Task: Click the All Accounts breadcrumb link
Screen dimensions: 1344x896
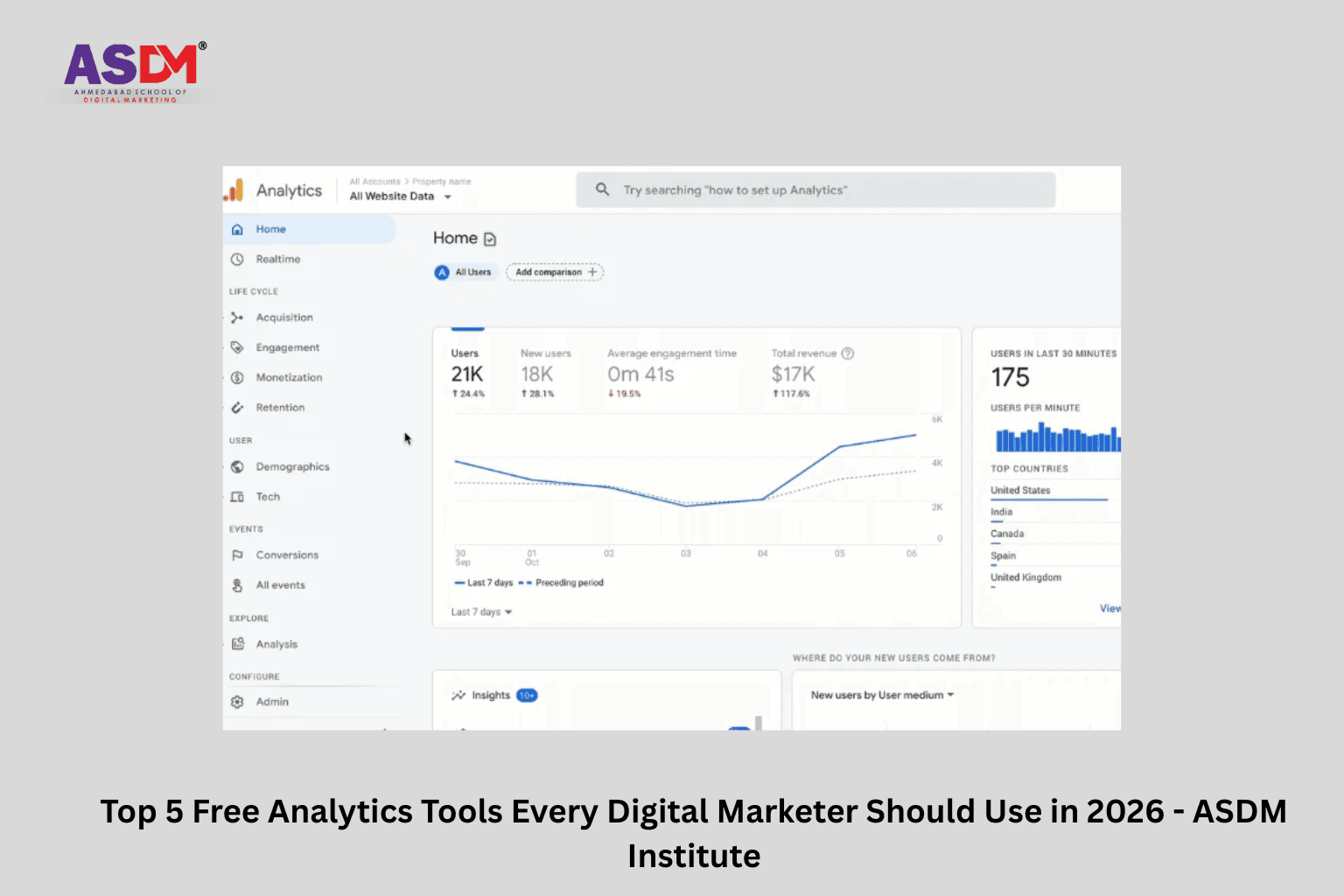Action: [x=374, y=182]
